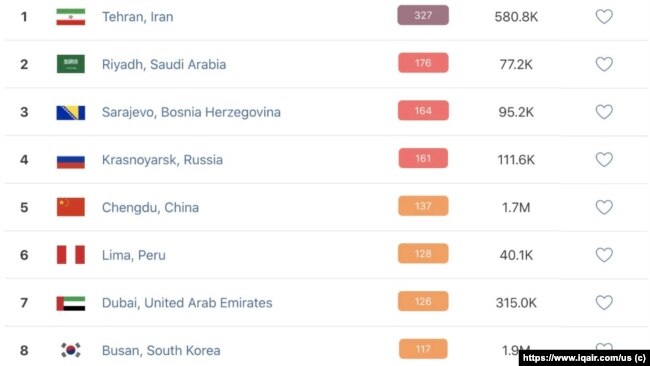The image size is (650, 366).
Task: Favorite Tehran, Iran with the heart icon
Action: point(604,17)
